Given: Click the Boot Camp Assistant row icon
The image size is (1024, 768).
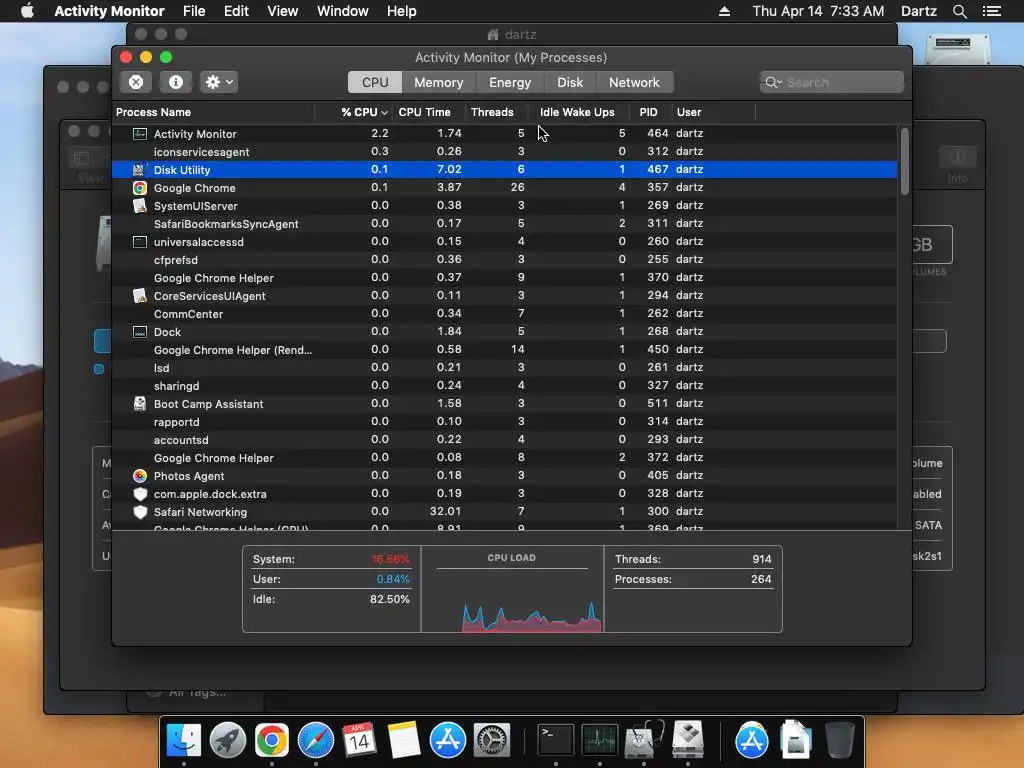Looking at the screenshot, I should click(x=140, y=404).
